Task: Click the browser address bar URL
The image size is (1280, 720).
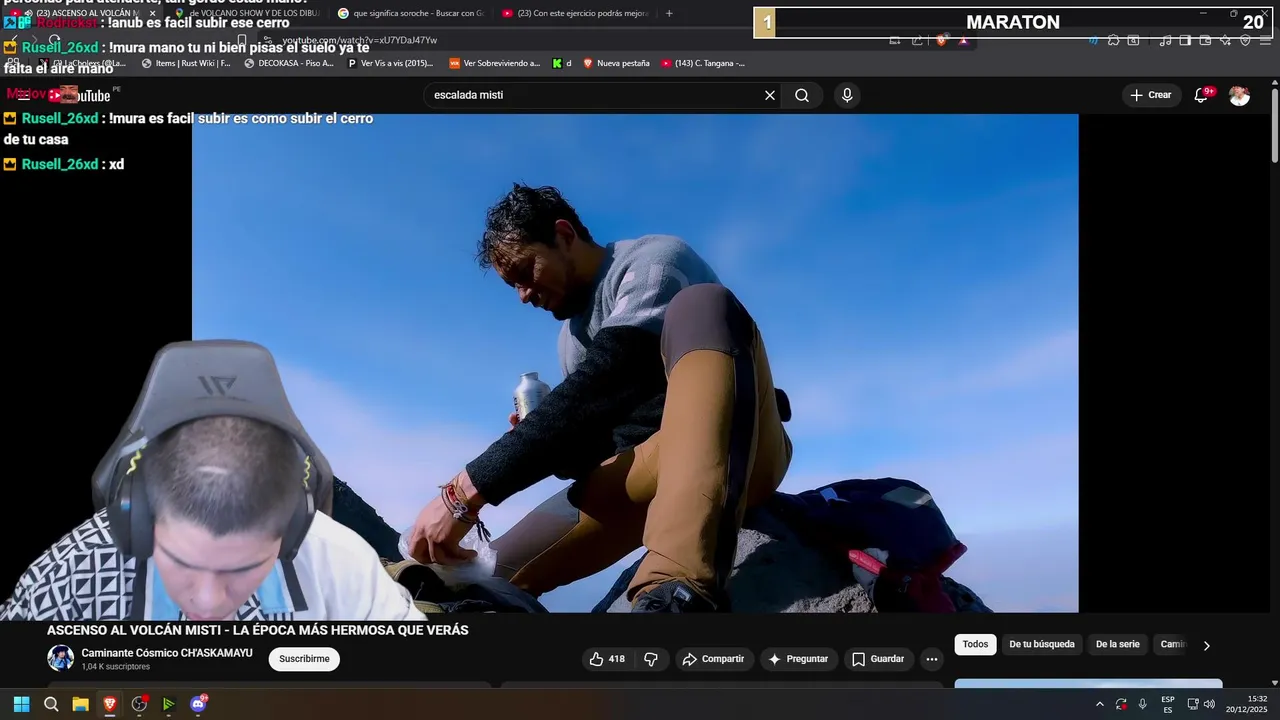Action: pos(360,40)
